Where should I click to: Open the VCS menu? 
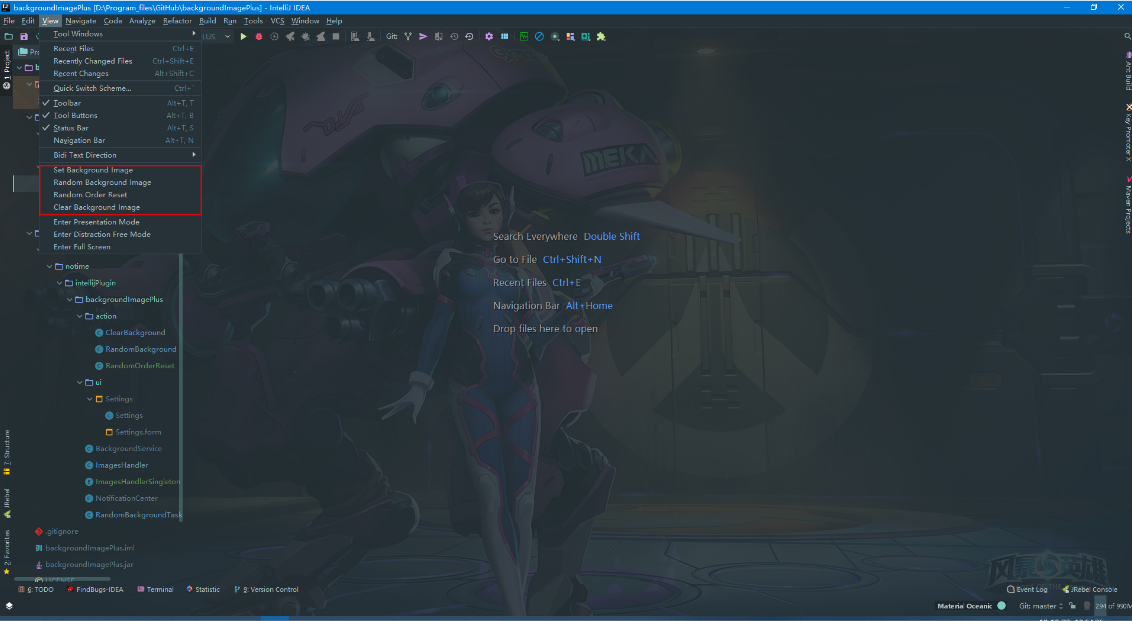coord(277,21)
